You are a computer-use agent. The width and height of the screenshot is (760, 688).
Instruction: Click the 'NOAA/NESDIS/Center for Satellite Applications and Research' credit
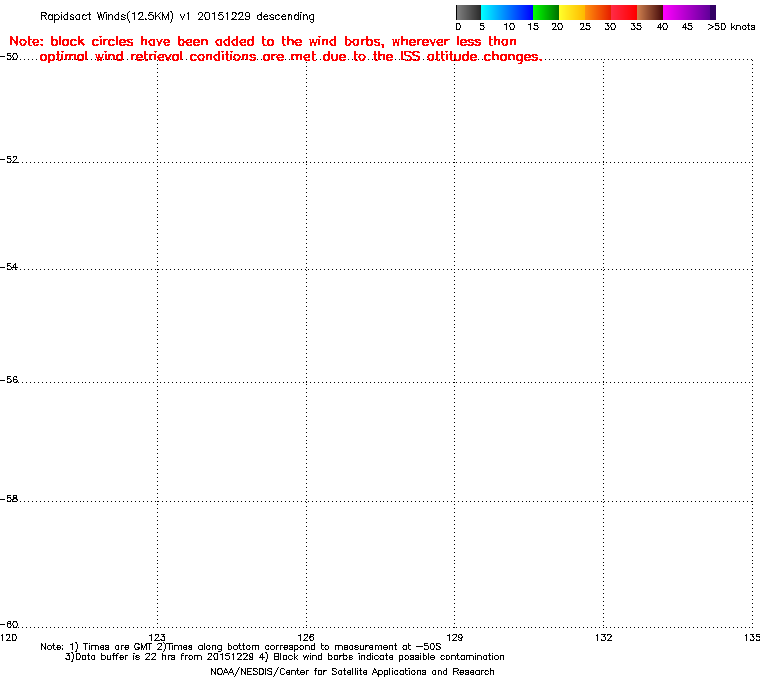352,672
